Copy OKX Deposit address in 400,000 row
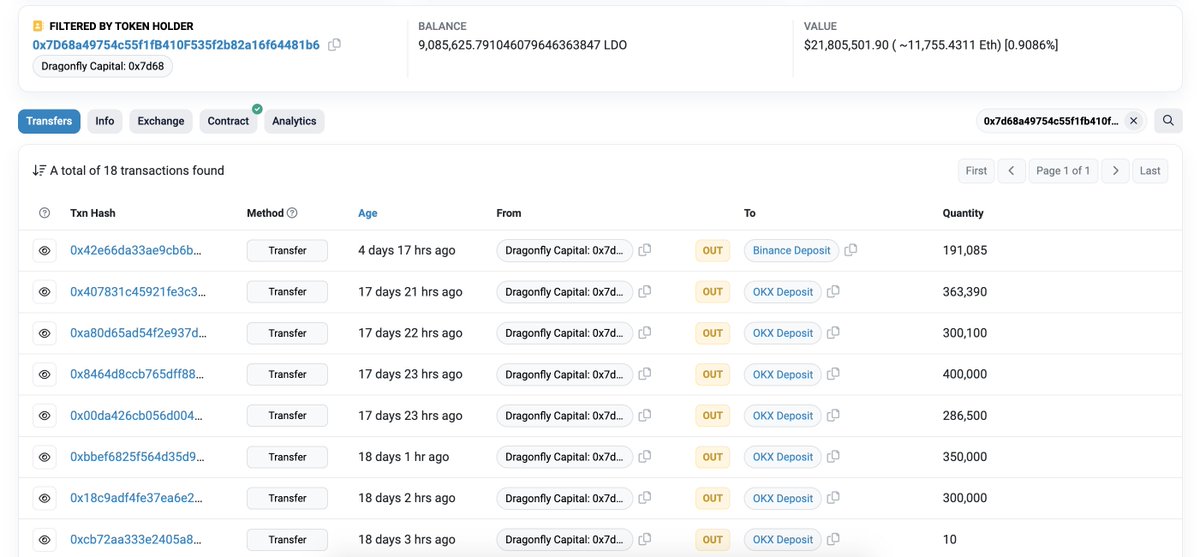The image size is (1200, 557). pyautogui.click(x=833, y=374)
